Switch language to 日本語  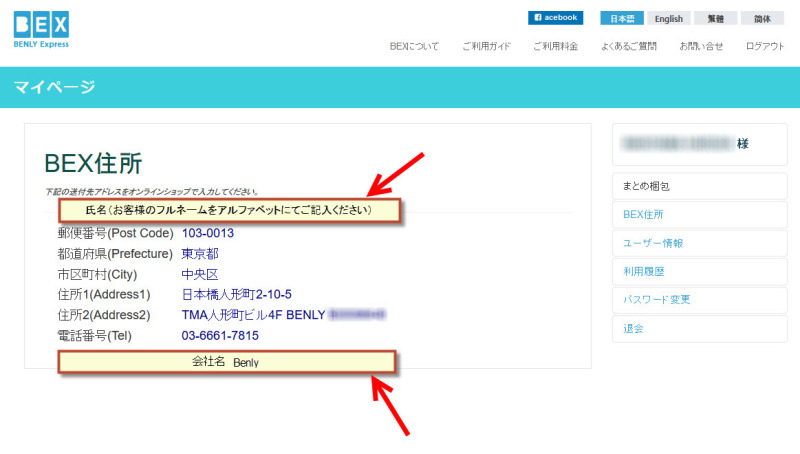coord(621,18)
